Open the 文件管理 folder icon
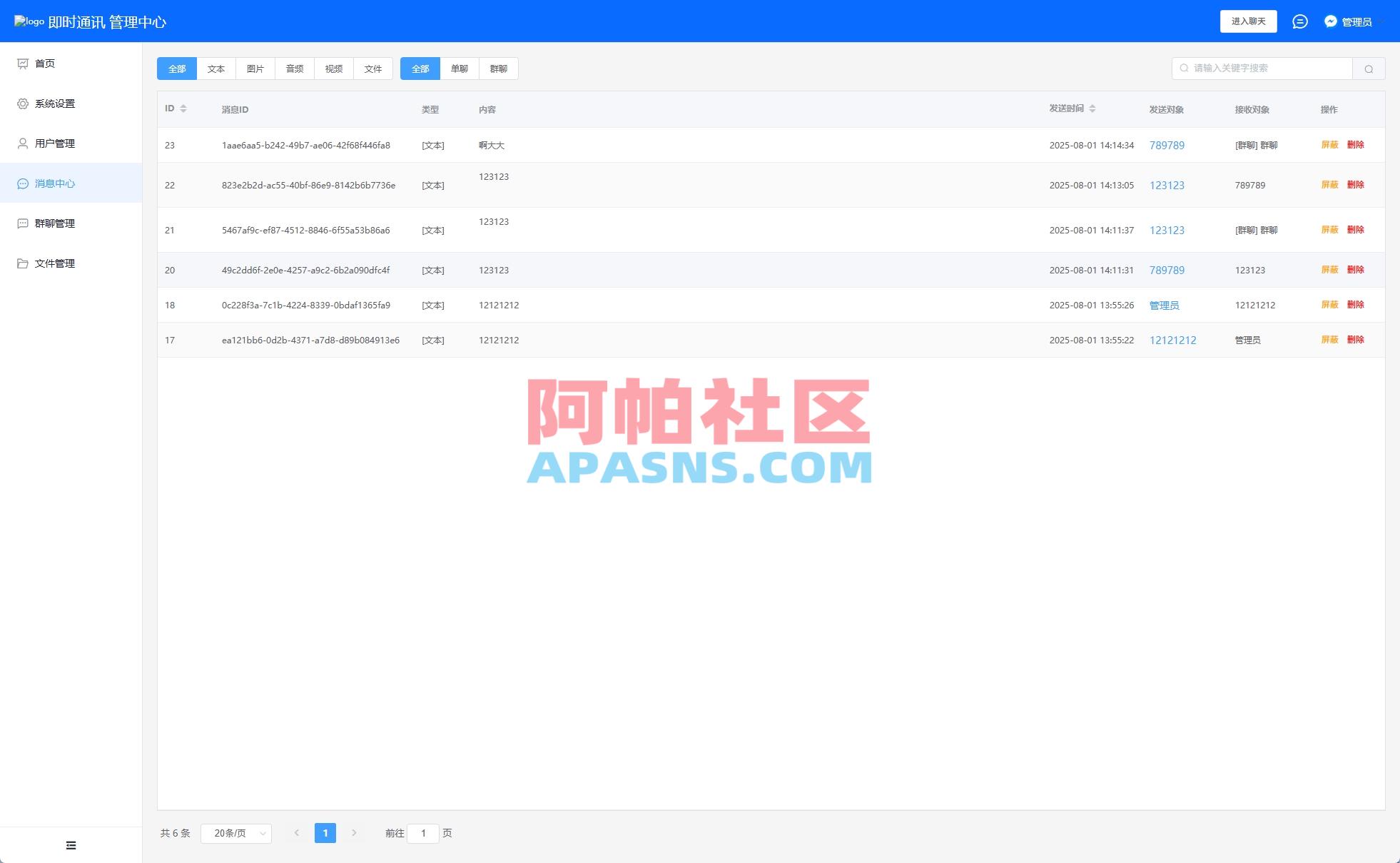This screenshot has width=1400, height=863. coord(23,263)
